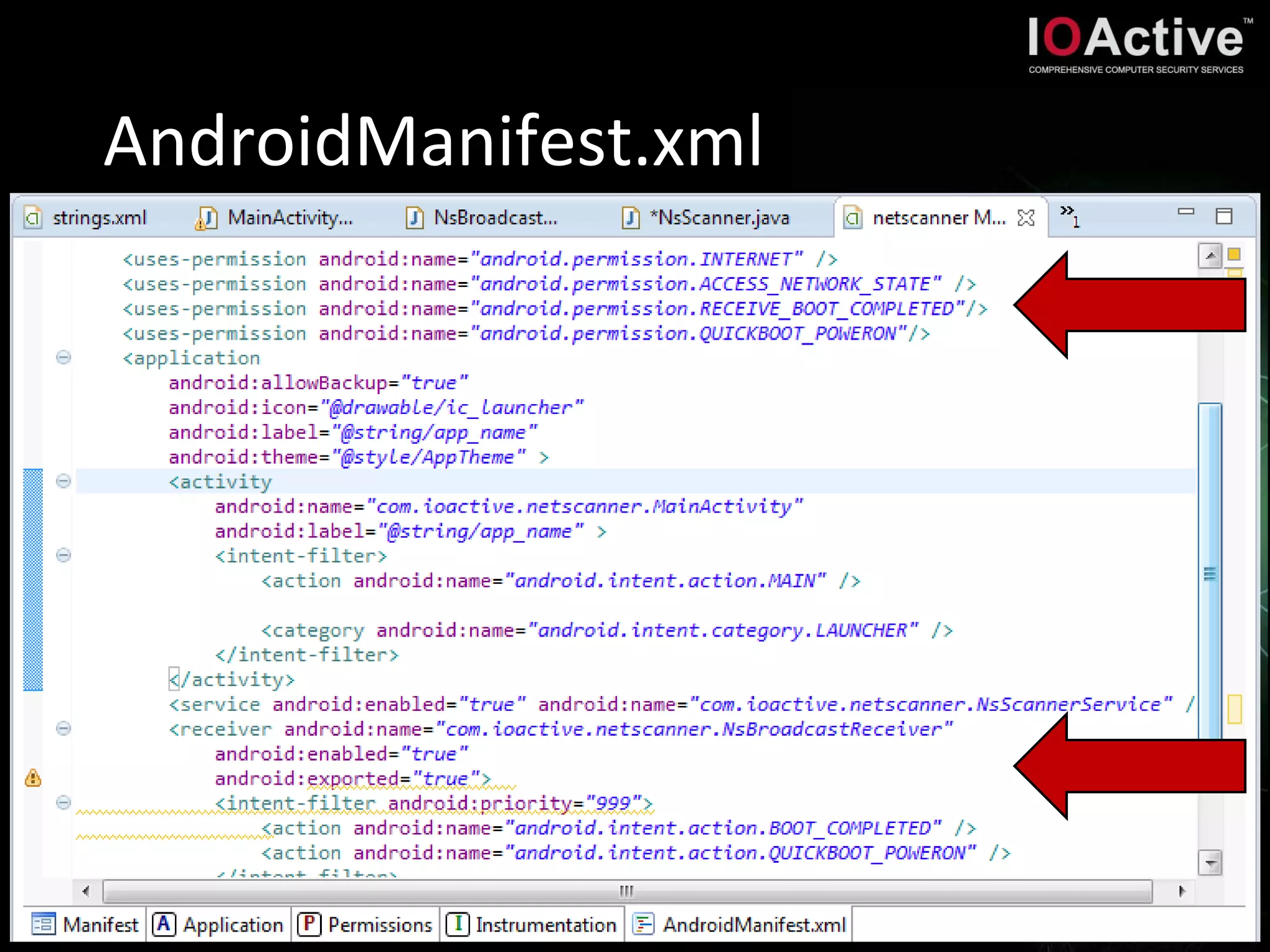Click the NsScanner Java file icon
This screenshot has width=1270, height=952.
coord(631,218)
